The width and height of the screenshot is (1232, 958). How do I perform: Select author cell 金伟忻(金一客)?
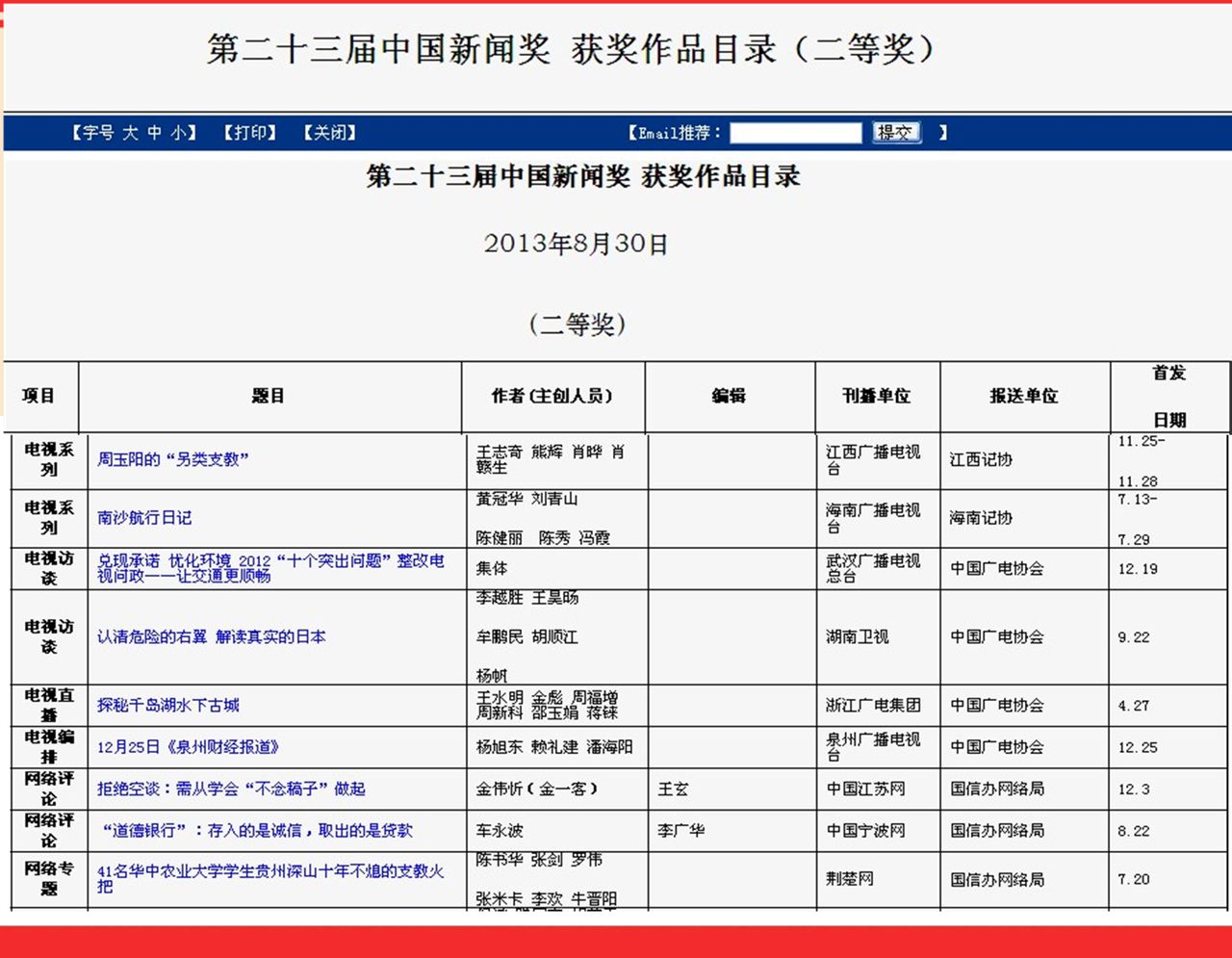[556, 789]
